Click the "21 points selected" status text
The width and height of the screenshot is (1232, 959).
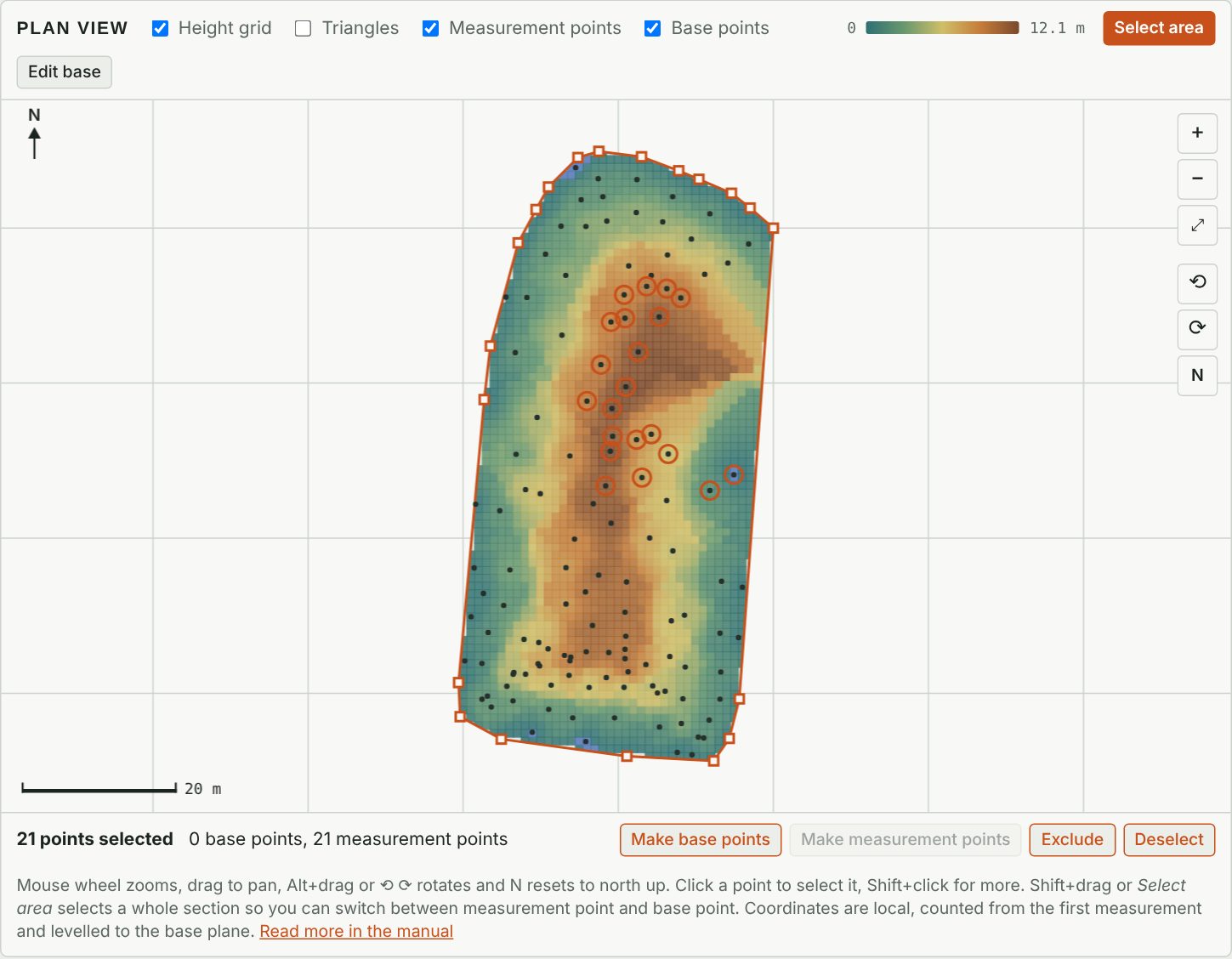click(x=95, y=839)
